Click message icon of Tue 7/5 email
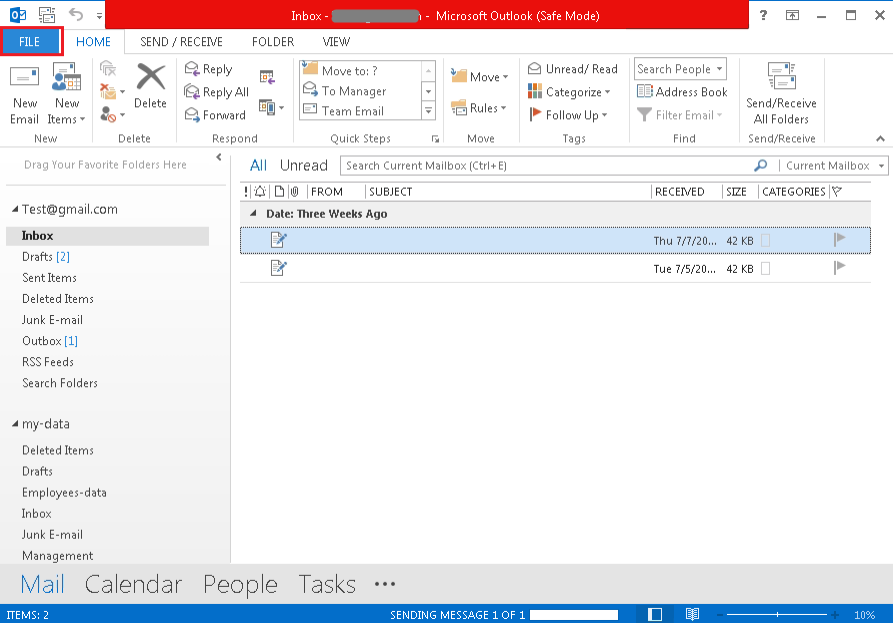 tap(278, 268)
